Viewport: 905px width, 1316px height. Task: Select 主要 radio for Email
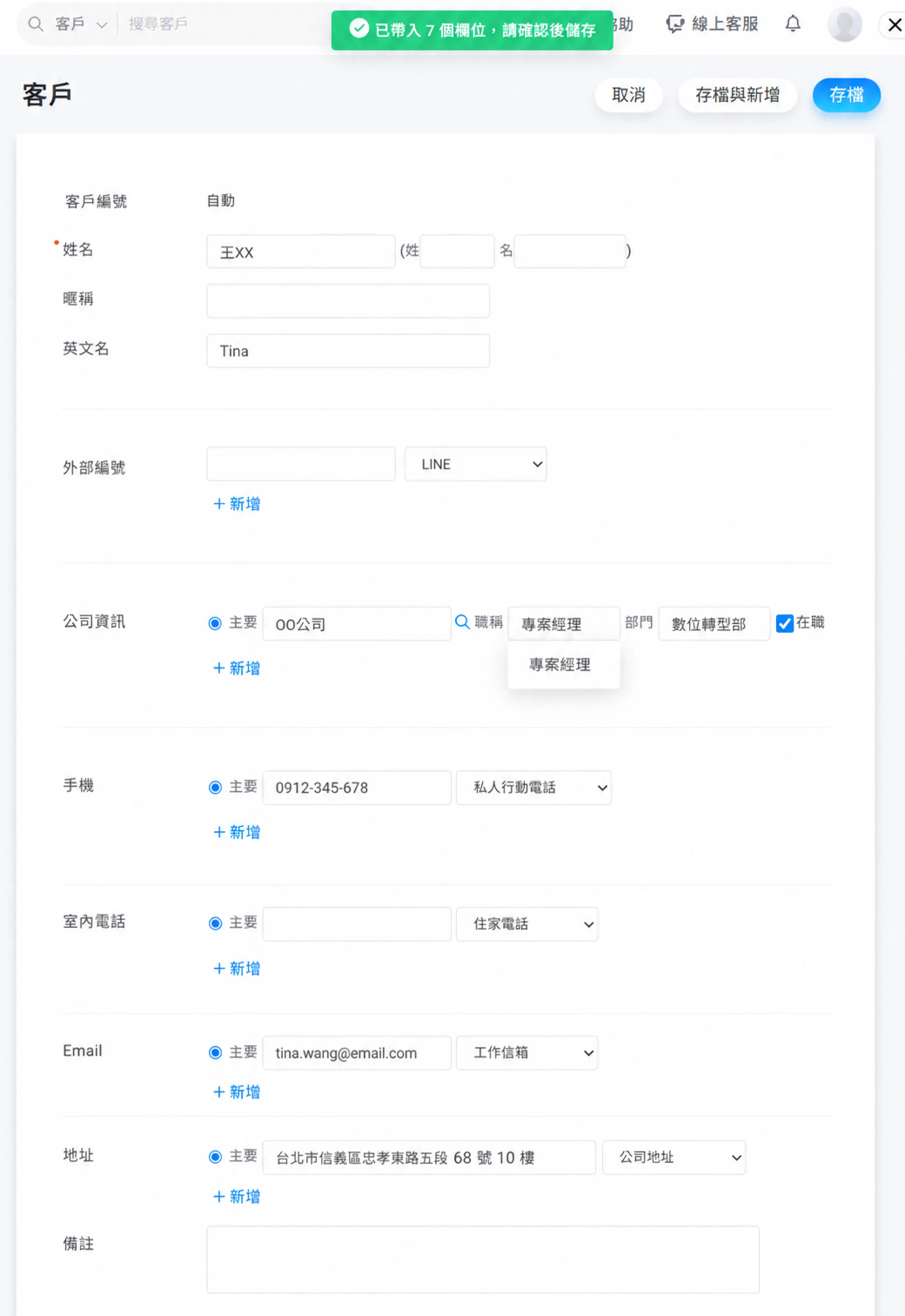point(215,1052)
